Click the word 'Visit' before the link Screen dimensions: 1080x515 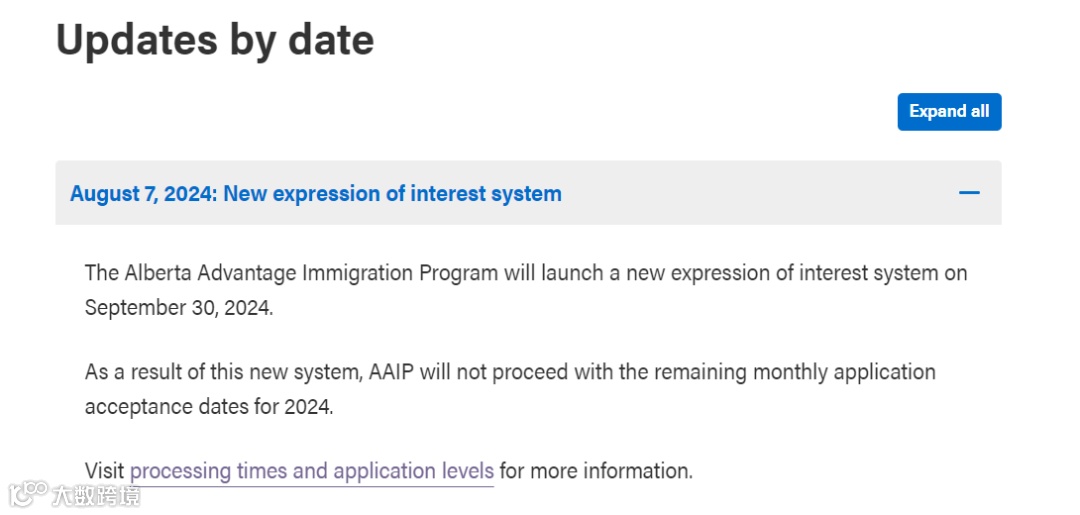[x=105, y=472]
